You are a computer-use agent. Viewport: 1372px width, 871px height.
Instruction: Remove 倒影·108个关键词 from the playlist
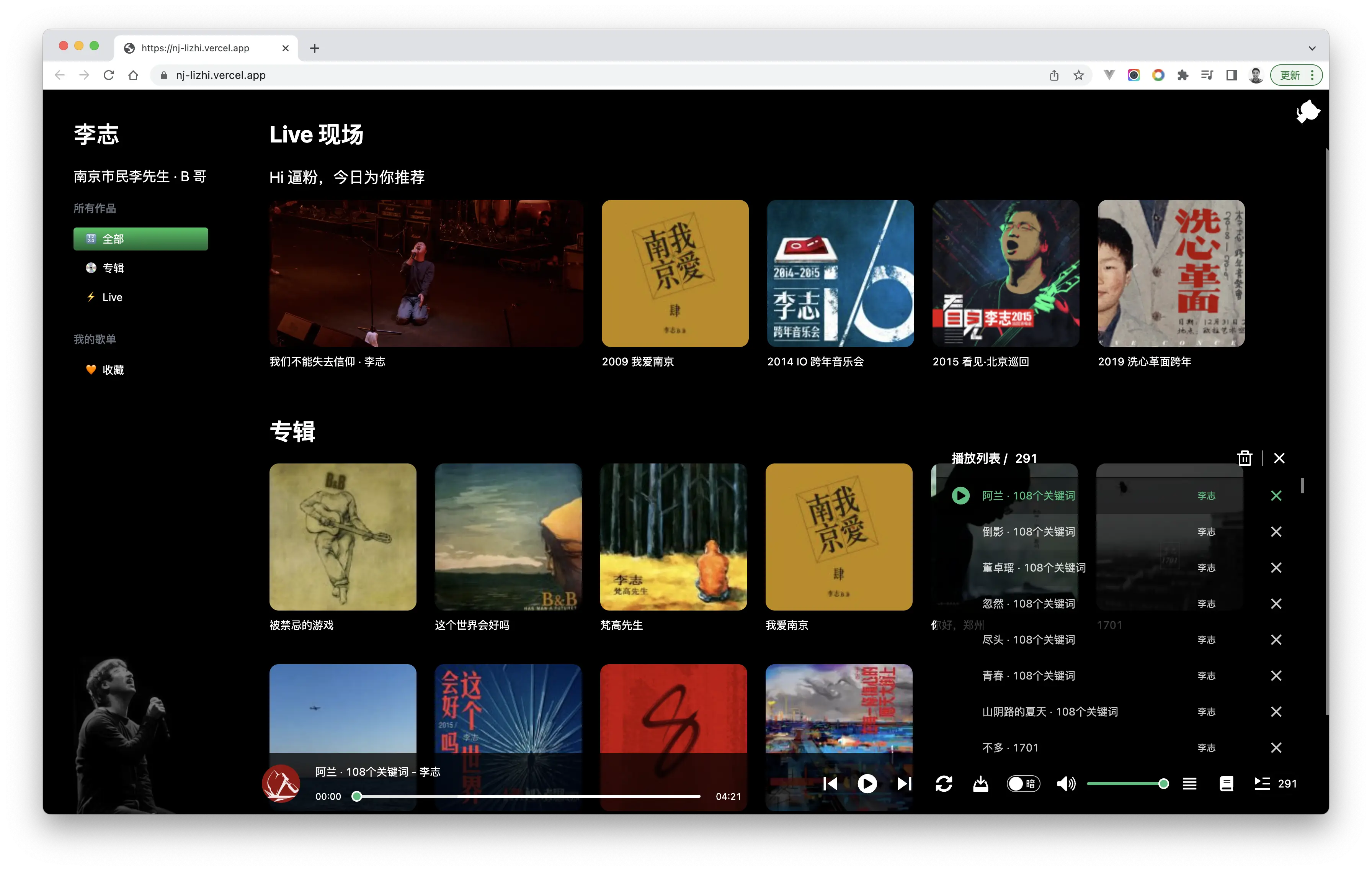click(x=1276, y=531)
